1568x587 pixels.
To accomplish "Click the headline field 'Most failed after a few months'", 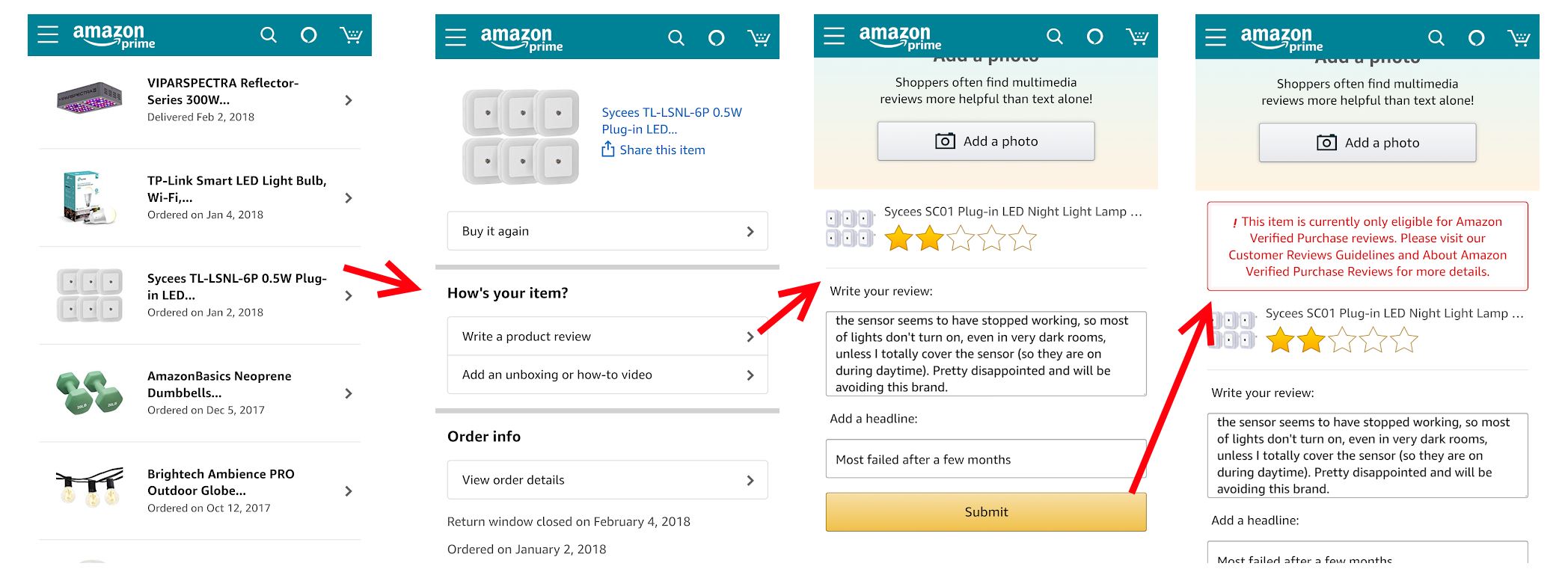I will tap(985, 459).
